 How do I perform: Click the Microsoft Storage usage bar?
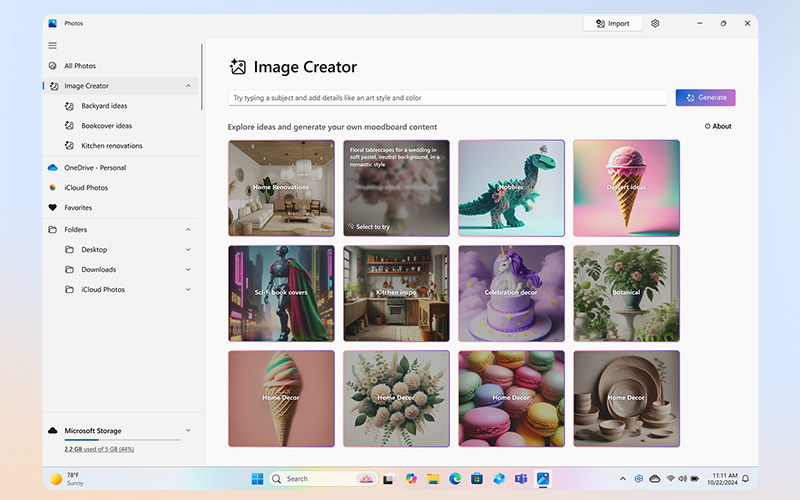pos(122,439)
